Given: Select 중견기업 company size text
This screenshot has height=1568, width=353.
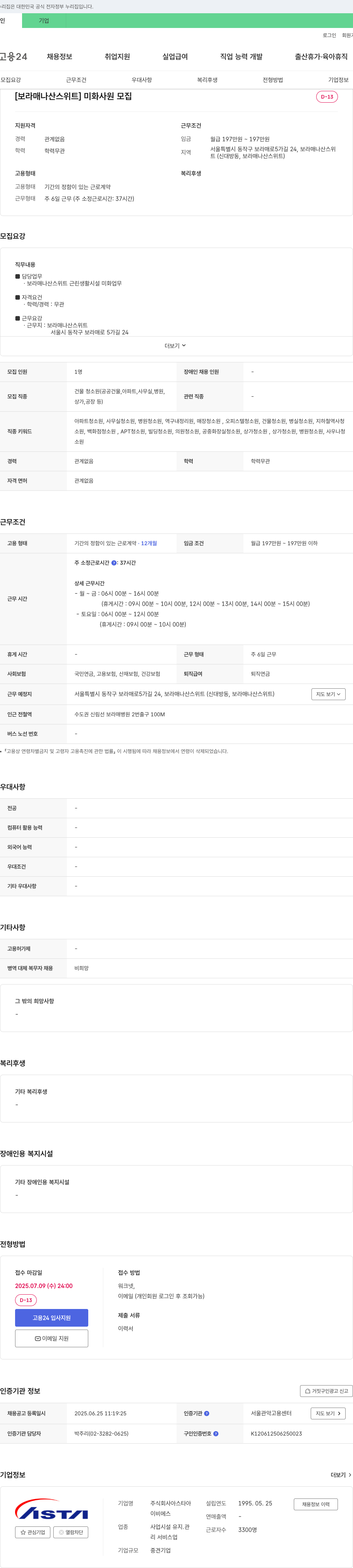Looking at the screenshot, I should coord(161,1550).
